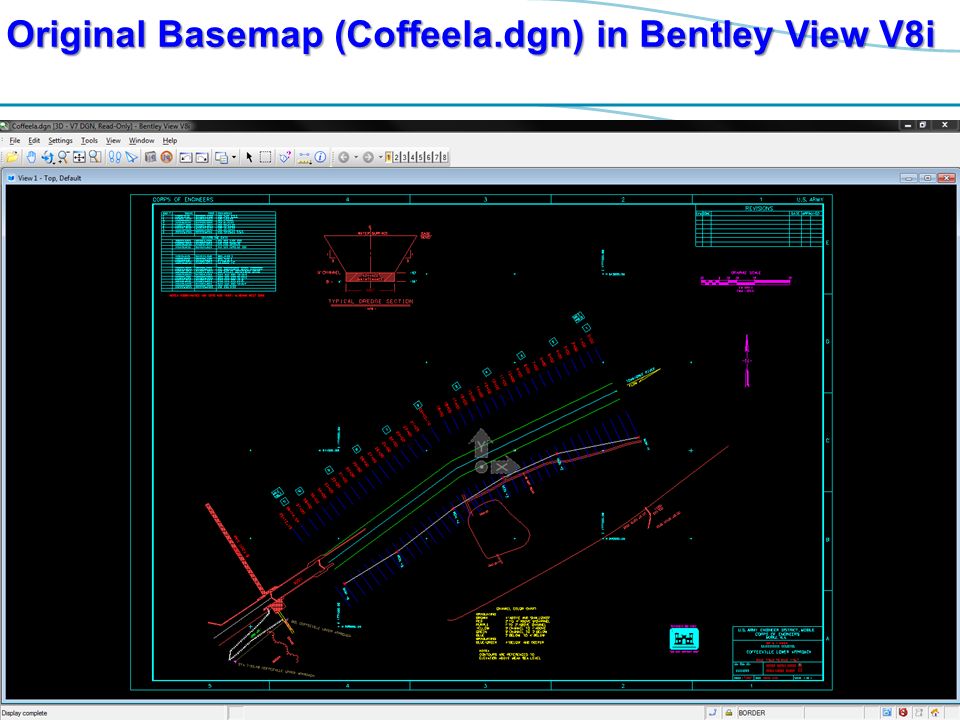The width and height of the screenshot is (960, 720).
Task: Click the snap mode icon in status bar
Action: point(712,713)
